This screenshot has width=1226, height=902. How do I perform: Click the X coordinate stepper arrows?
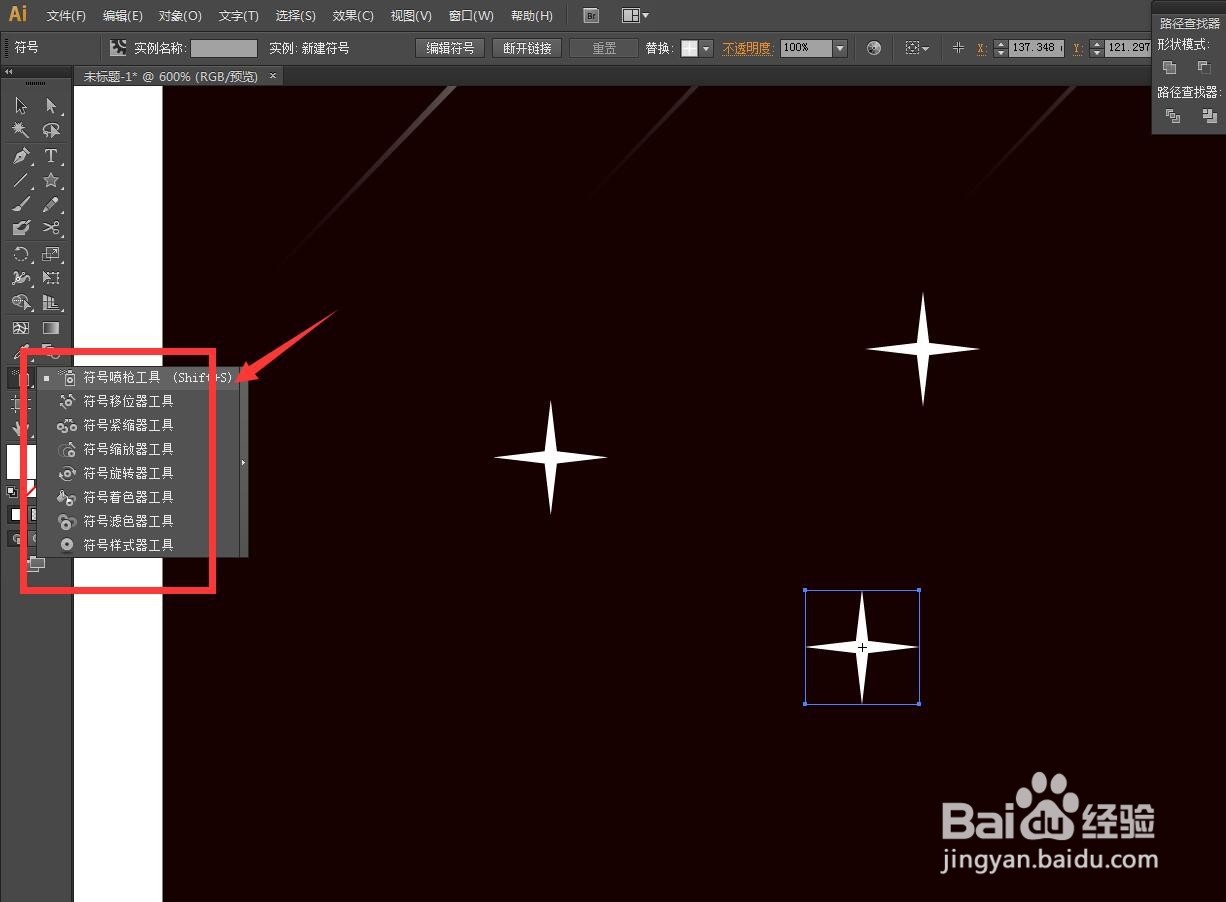tap(1001, 48)
